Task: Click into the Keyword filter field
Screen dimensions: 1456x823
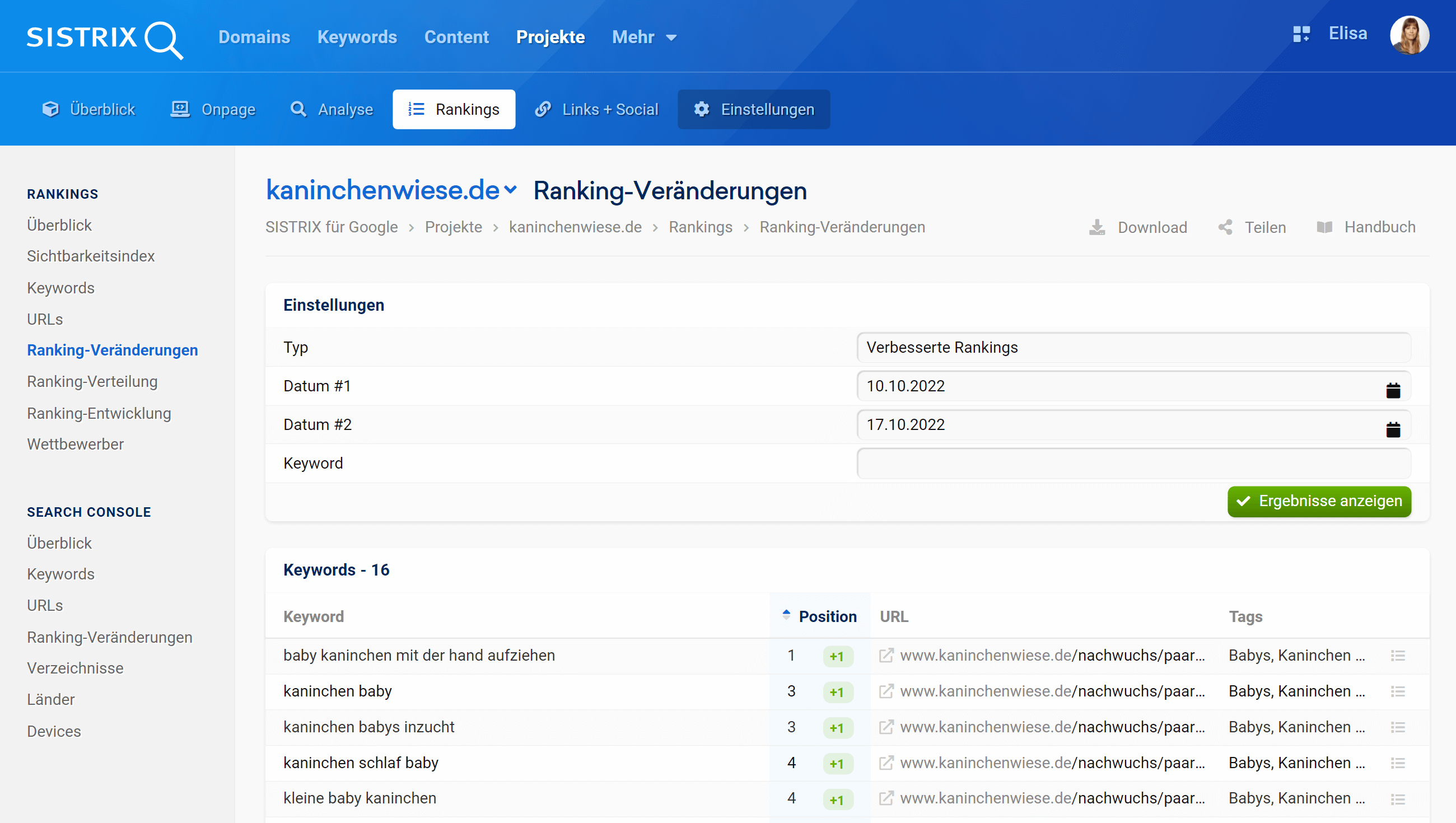Action: [1133, 463]
